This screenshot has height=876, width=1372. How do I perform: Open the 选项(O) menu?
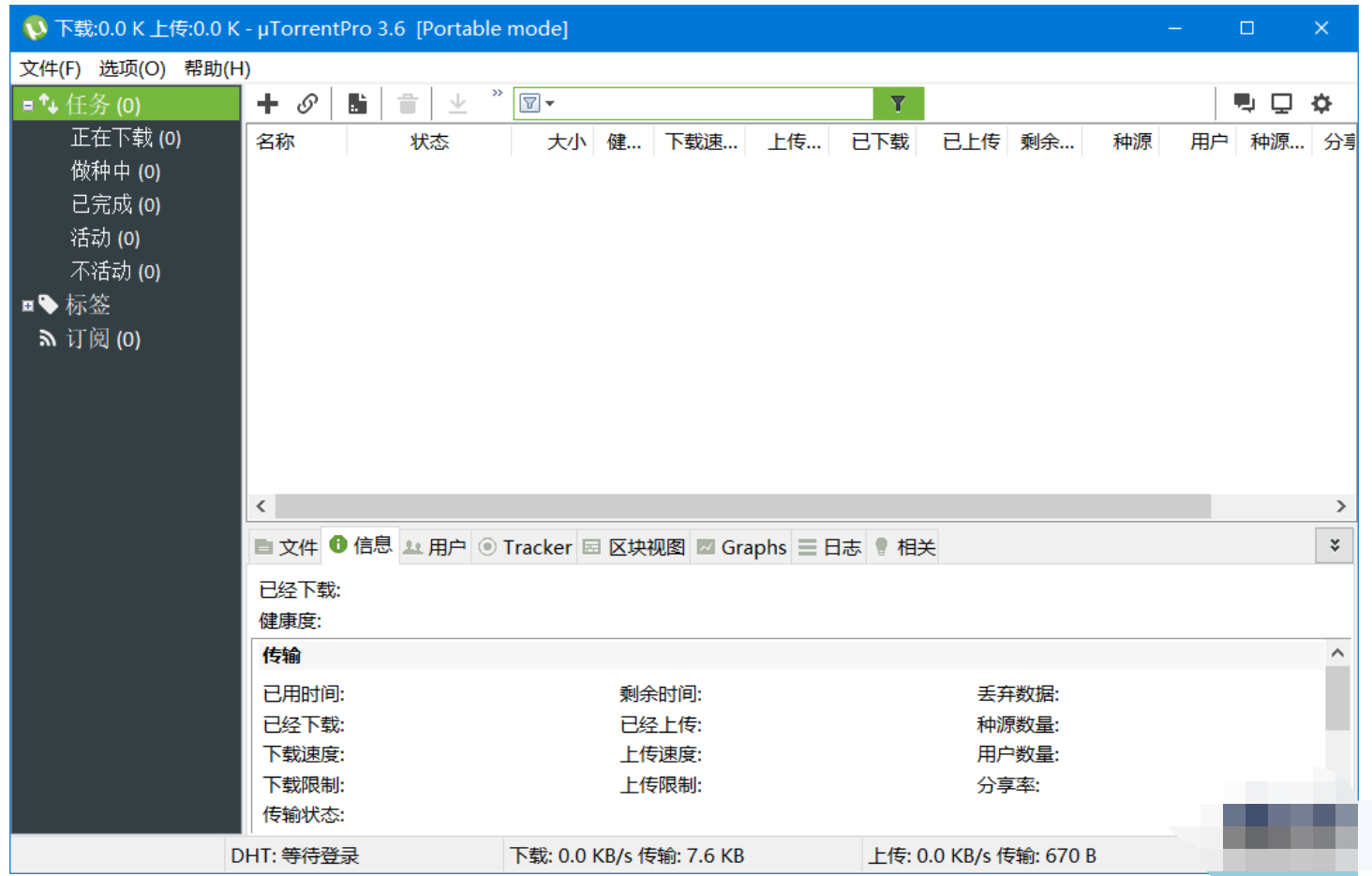[131, 67]
